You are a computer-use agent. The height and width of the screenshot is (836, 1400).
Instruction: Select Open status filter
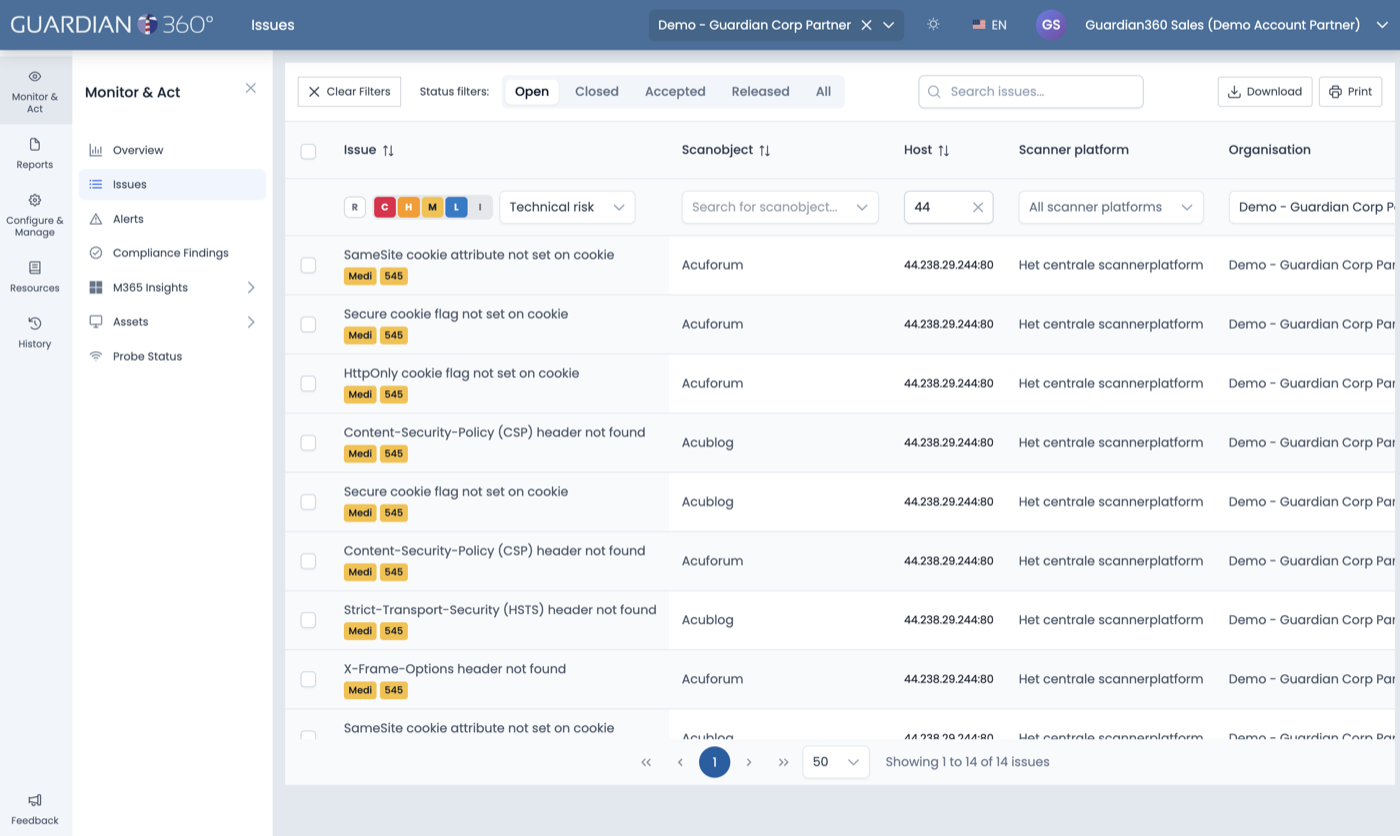pyautogui.click(x=532, y=91)
